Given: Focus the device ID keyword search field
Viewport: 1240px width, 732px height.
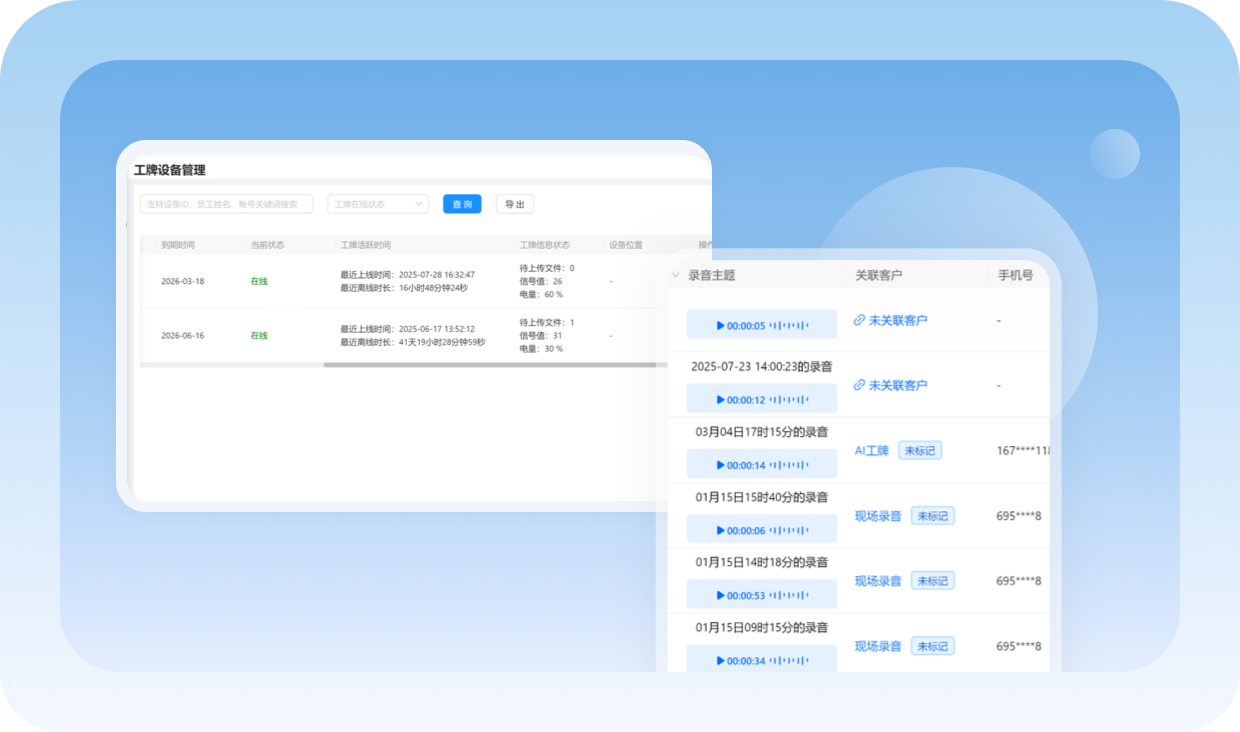Looking at the screenshot, I should pyautogui.click(x=226, y=204).
